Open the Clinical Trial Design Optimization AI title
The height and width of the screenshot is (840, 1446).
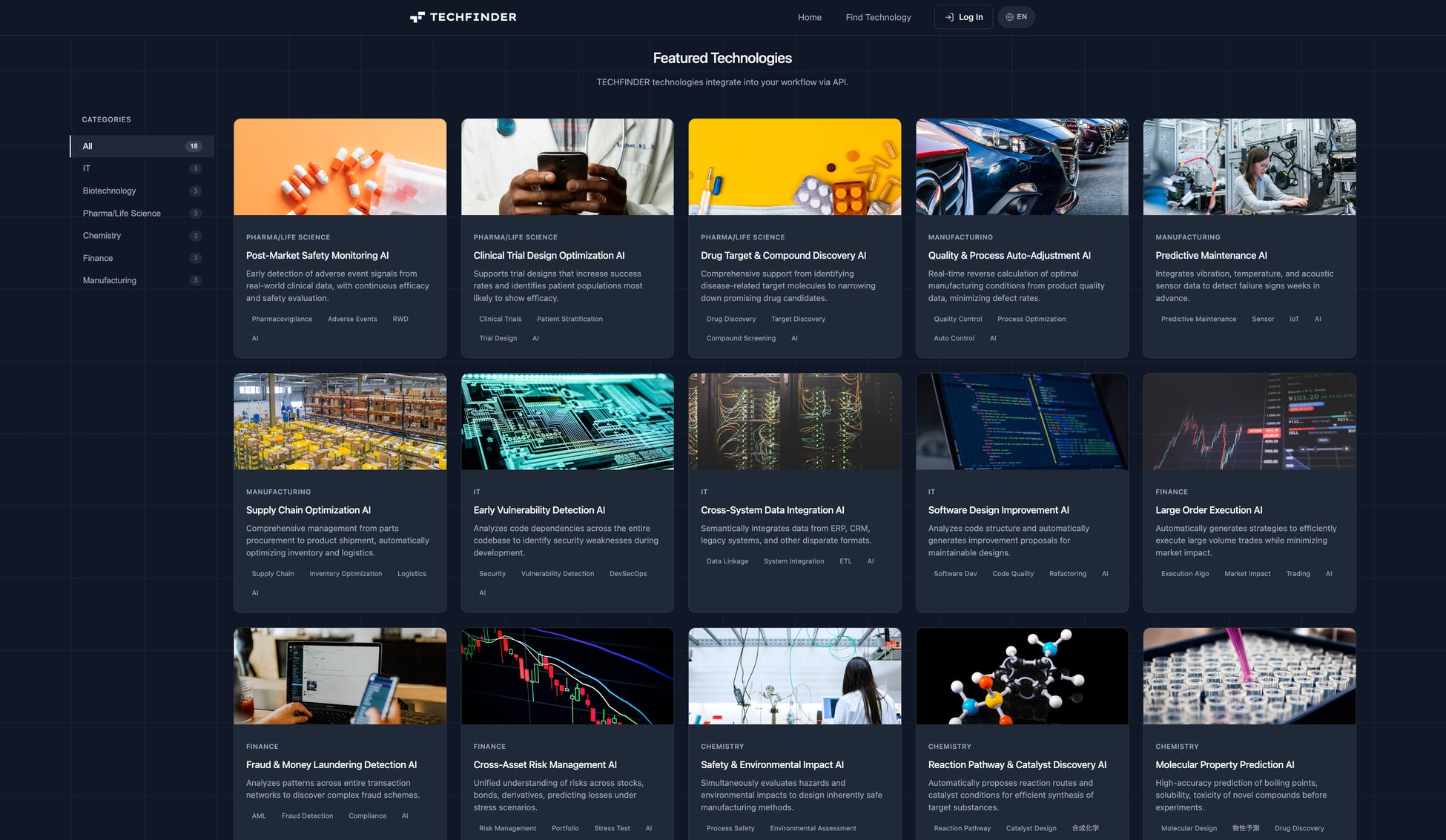(x=549, y=255)
